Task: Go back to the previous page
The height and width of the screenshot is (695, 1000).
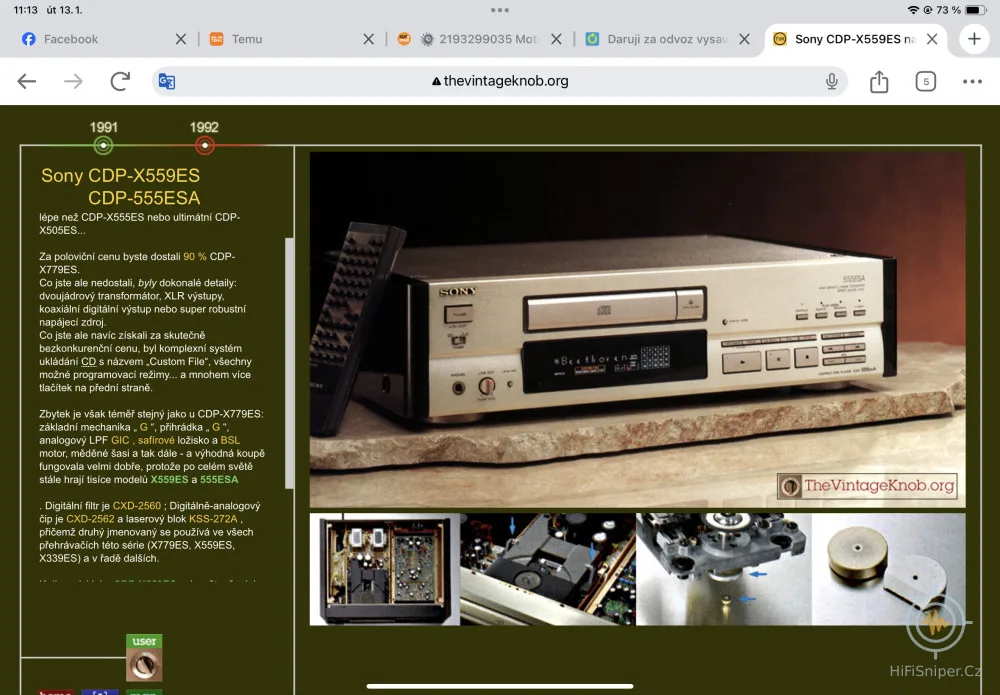Action: (27, 81)
